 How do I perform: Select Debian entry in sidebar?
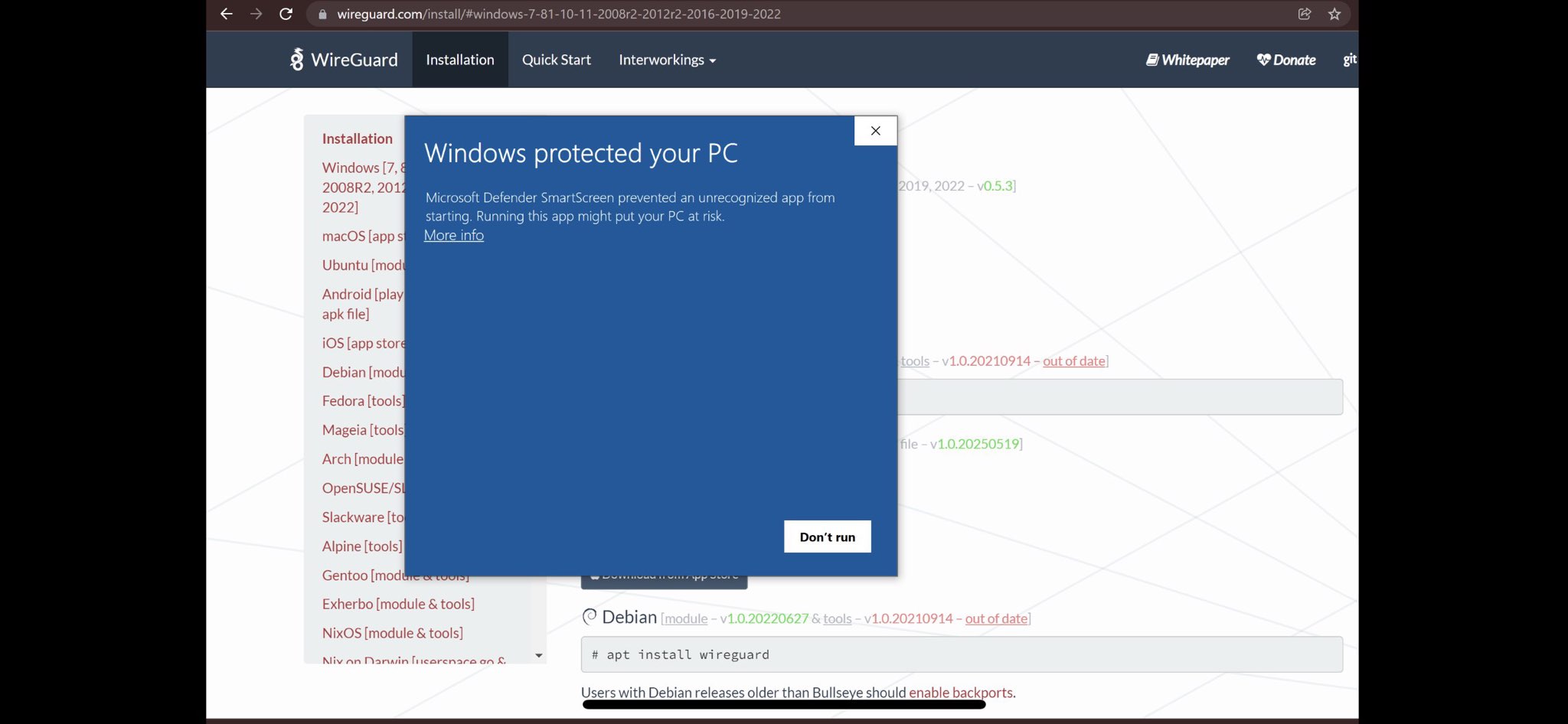point(364,372)
